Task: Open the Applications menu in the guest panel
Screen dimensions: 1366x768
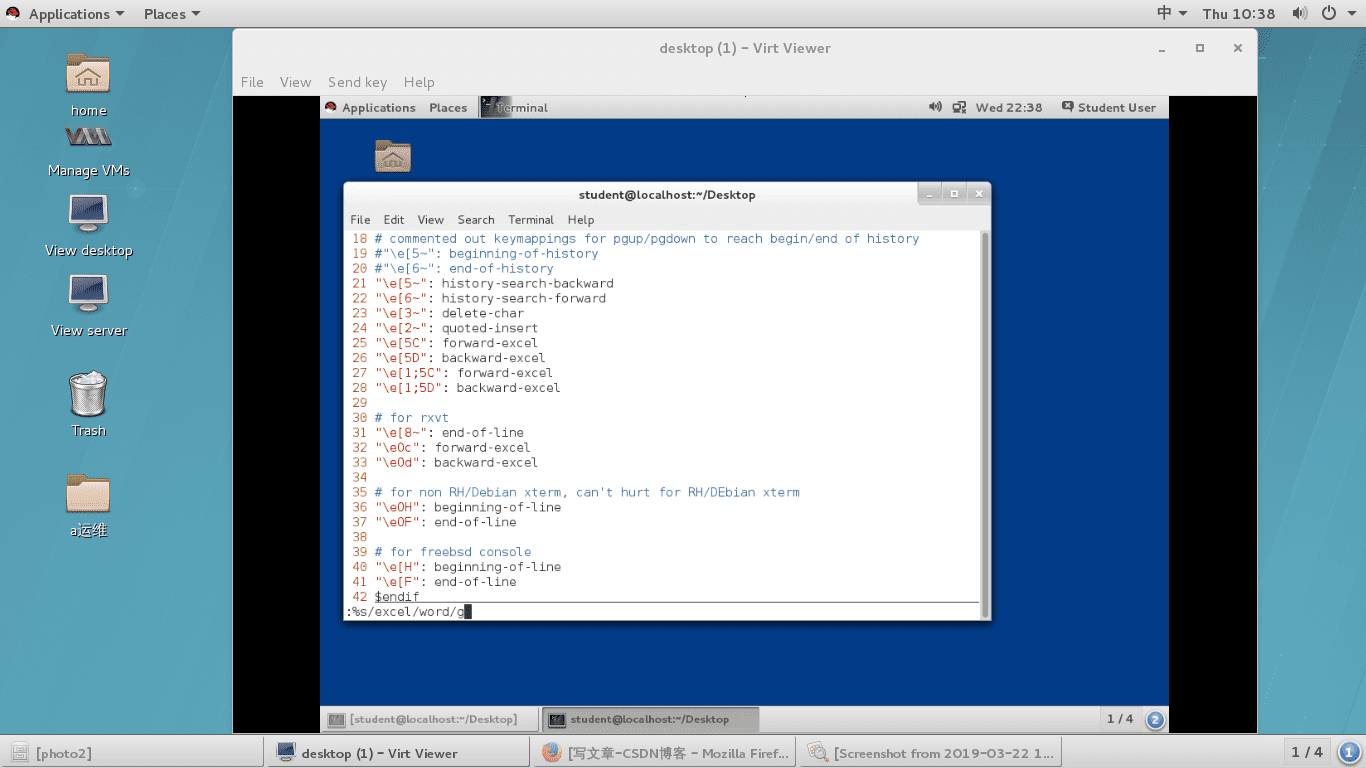Action: pyautogui.click(x=378, y=107)
